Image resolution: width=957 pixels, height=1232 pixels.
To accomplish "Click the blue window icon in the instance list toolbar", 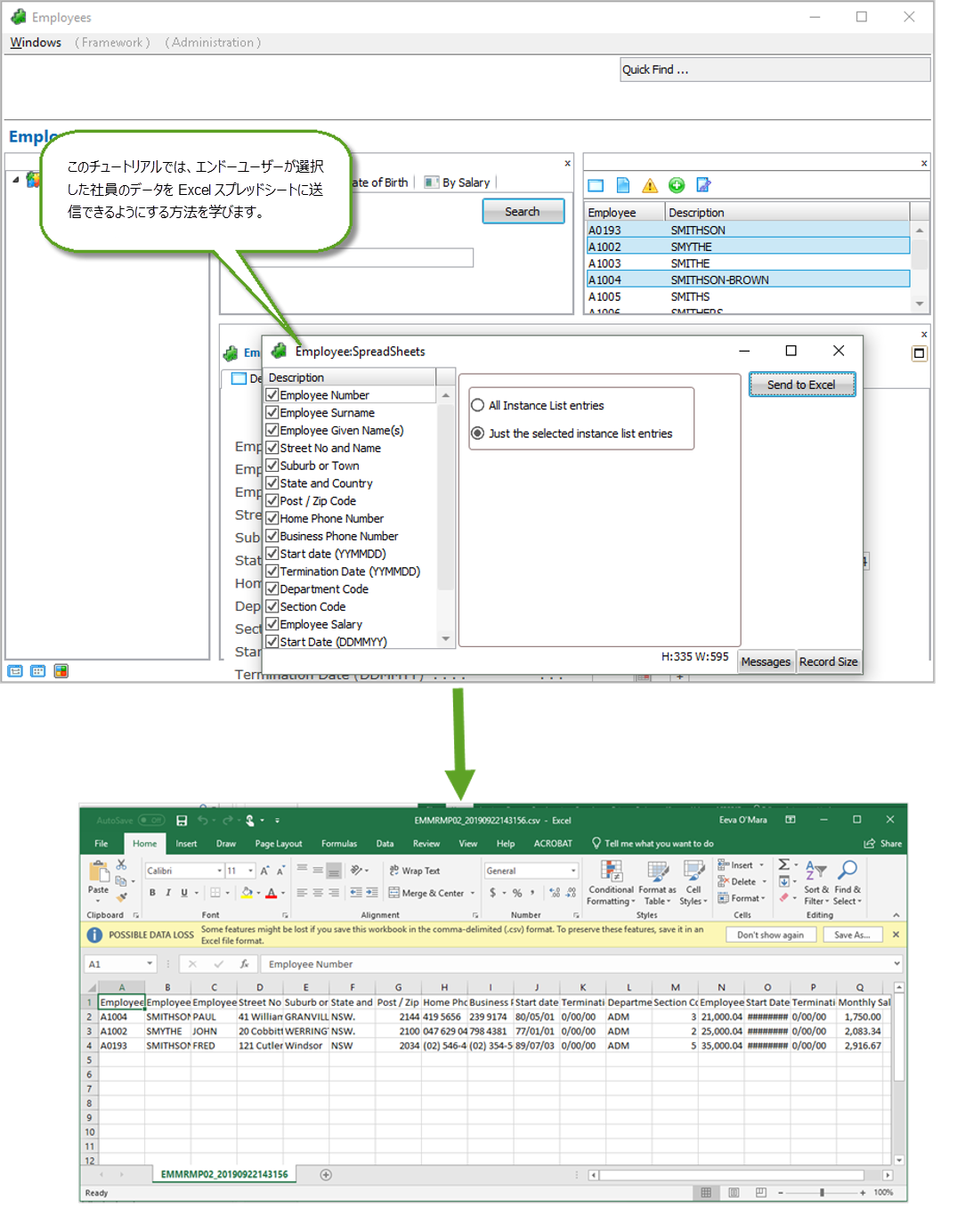I will click(596, 185).
